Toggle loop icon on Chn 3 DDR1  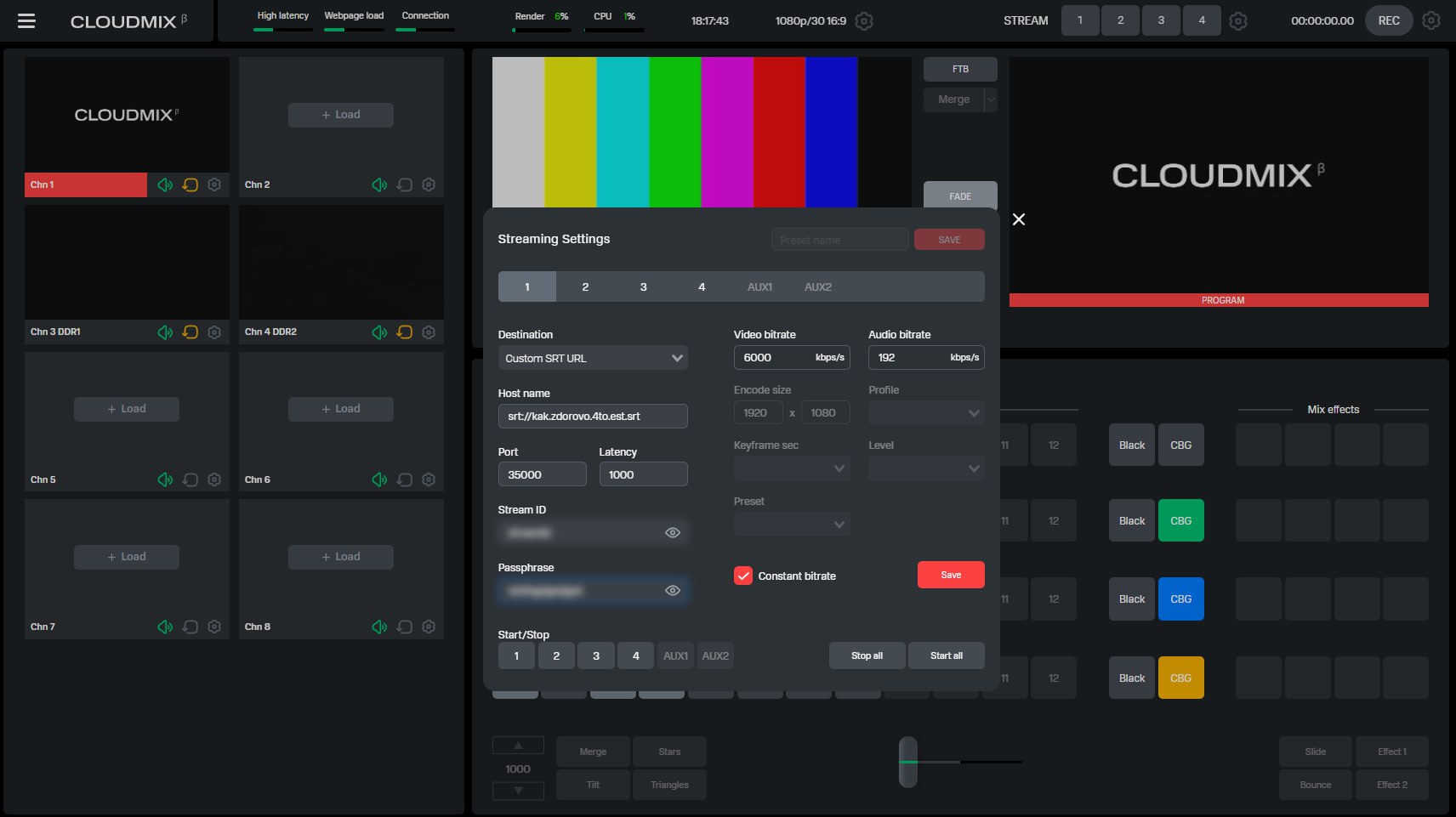click(191, 332)
